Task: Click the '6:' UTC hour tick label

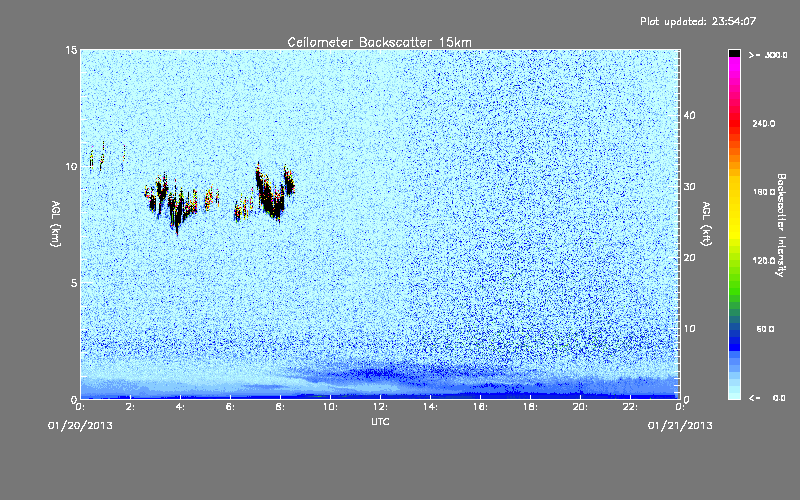Action: 230,407
